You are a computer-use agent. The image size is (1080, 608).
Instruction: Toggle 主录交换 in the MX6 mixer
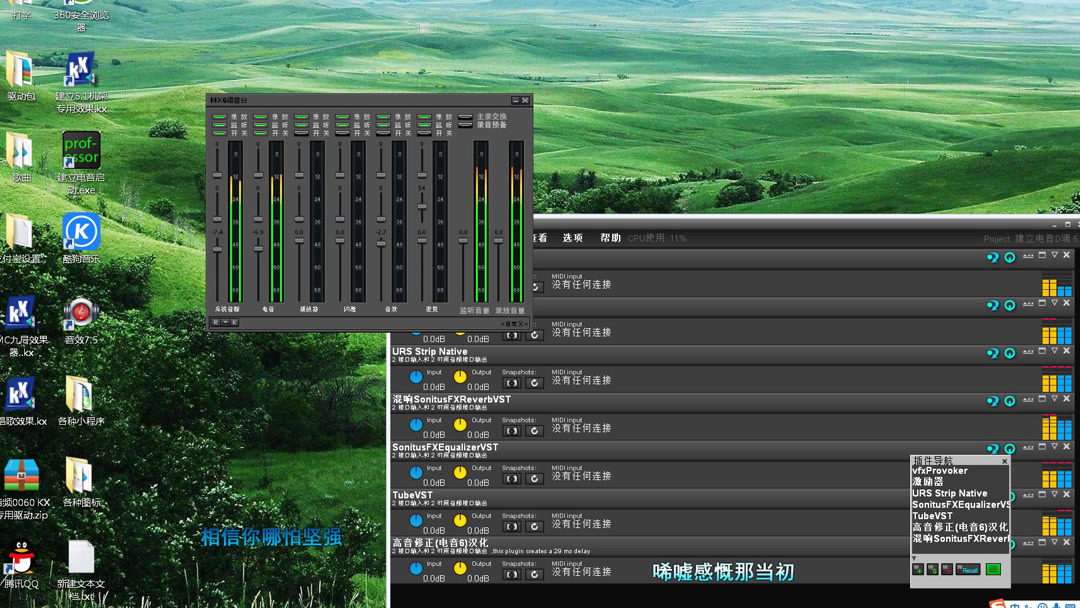[x=466, y=116]
